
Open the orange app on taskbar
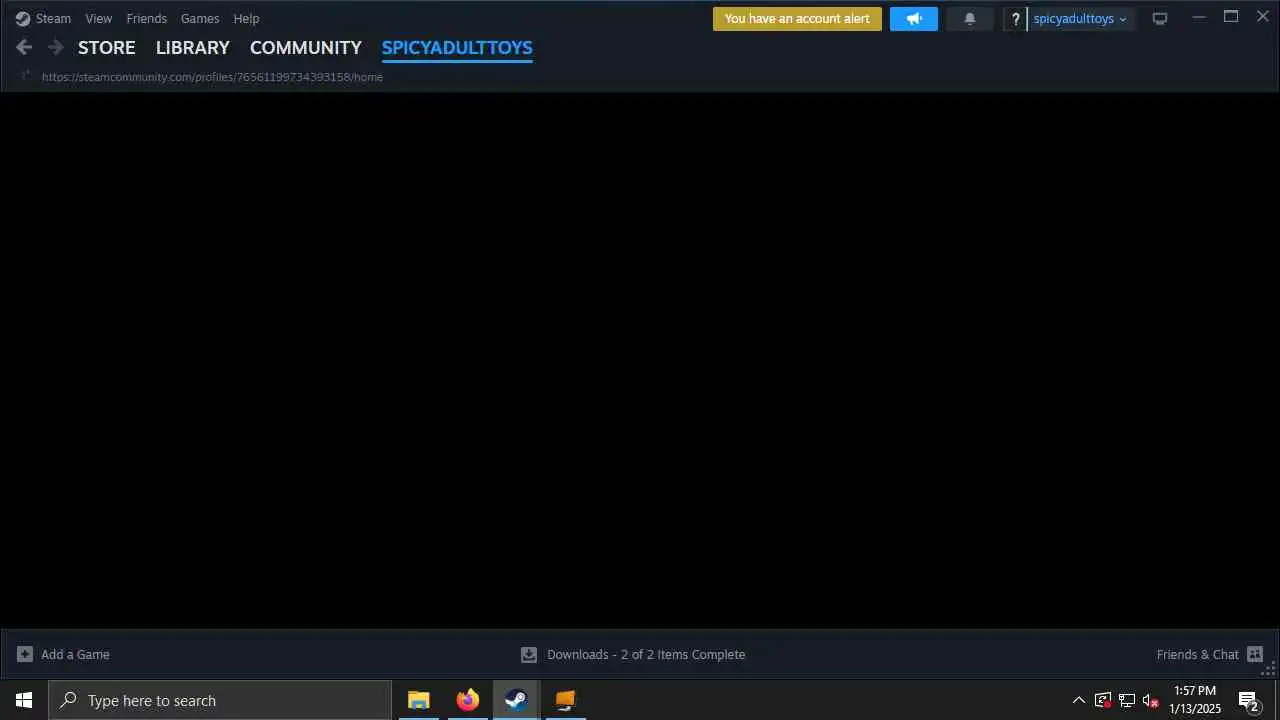[565, 700]
